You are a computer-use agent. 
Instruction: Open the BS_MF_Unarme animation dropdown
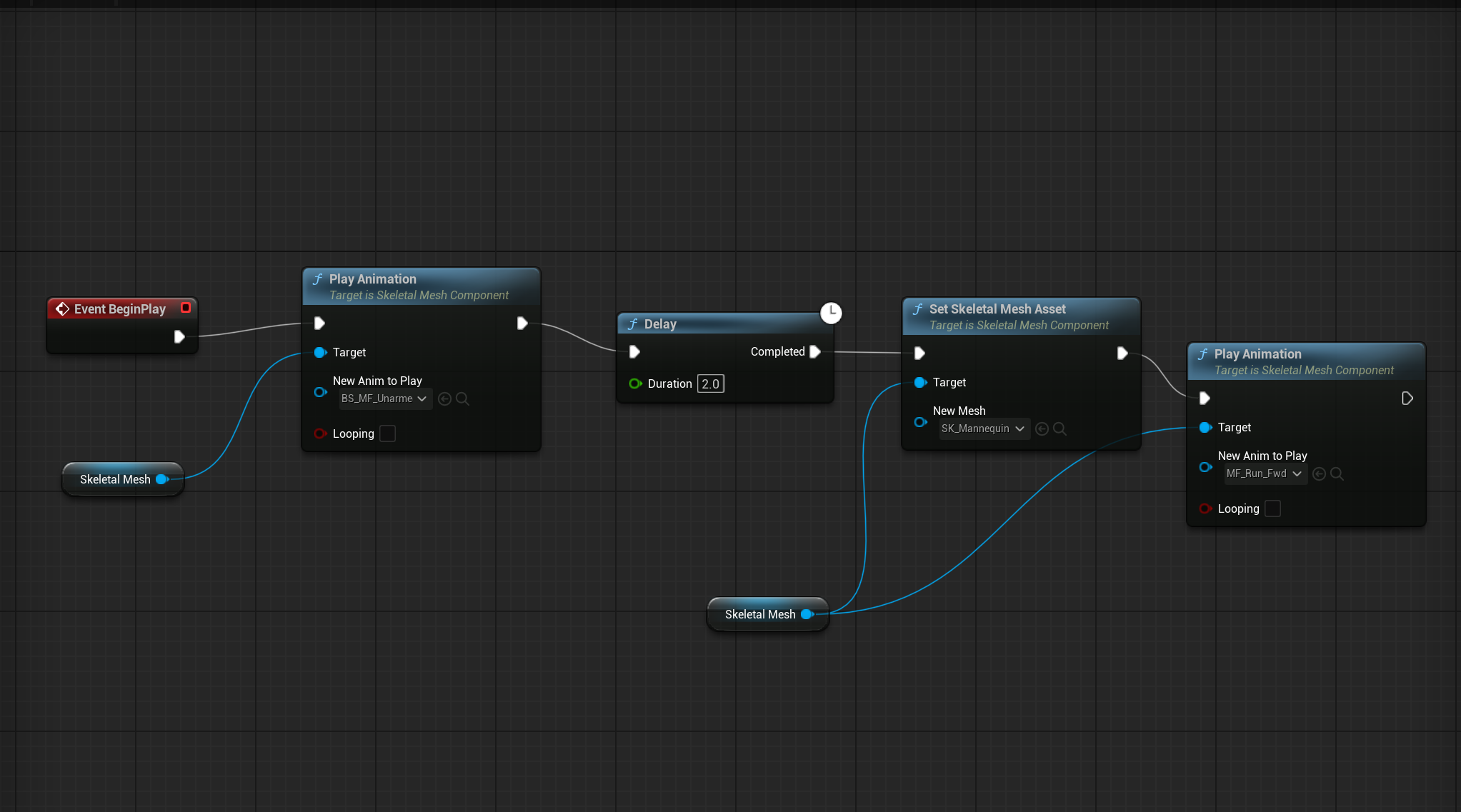pyautogui.click(x=384, y=399)
